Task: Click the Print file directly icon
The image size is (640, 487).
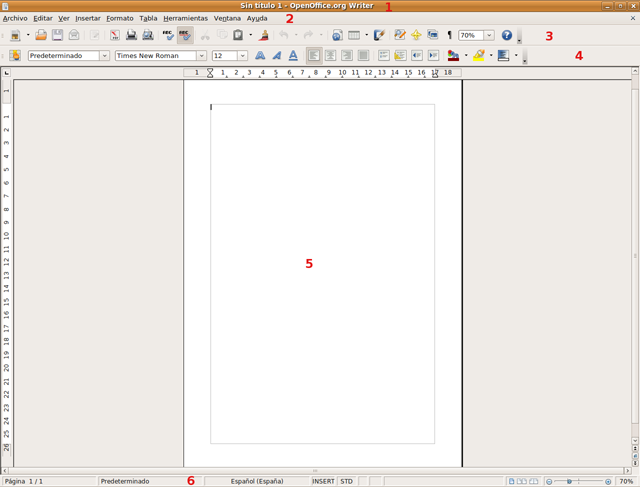Action: point(131,36)
